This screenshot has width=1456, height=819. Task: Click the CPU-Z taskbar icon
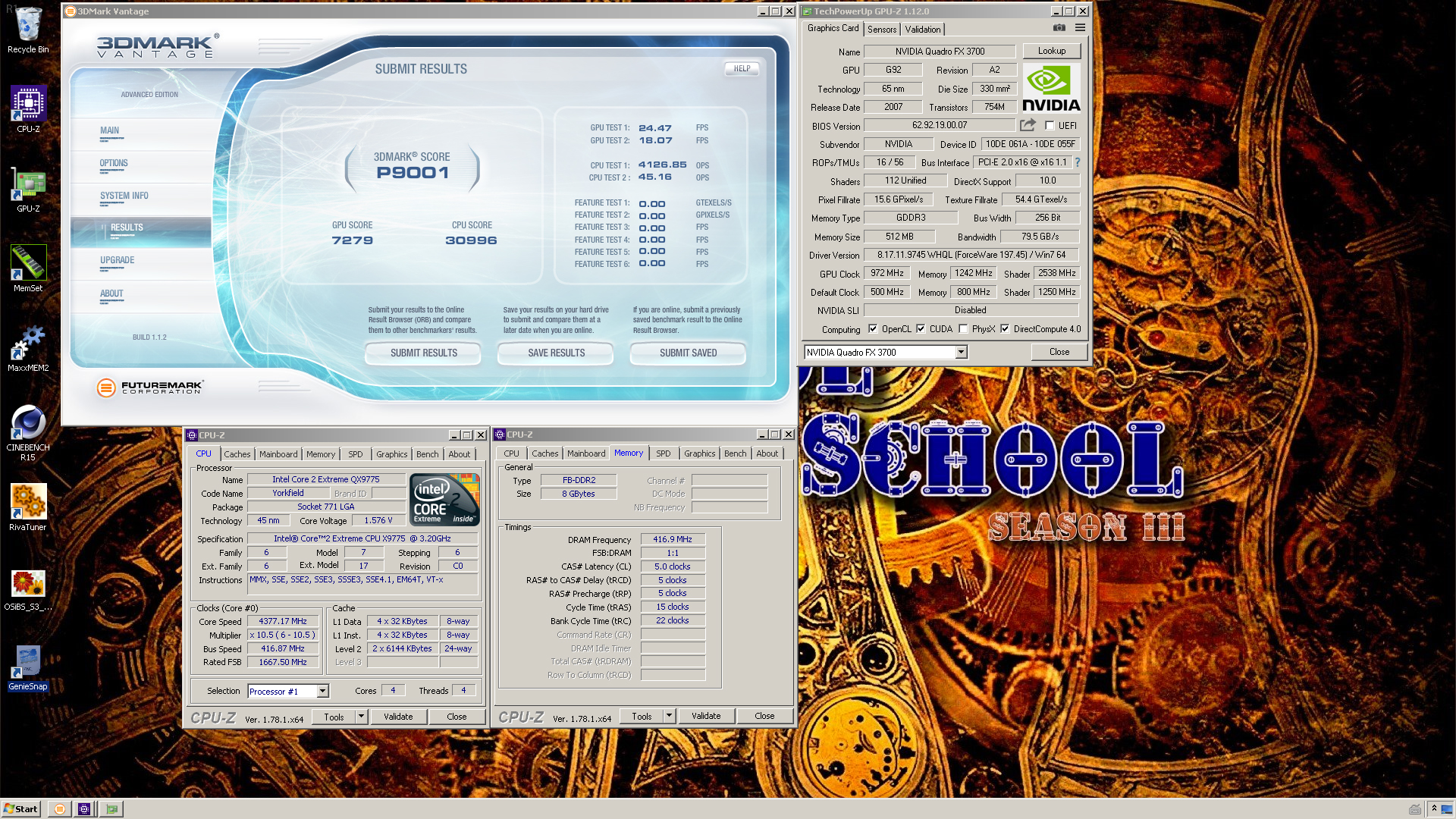tap(84, 809)
